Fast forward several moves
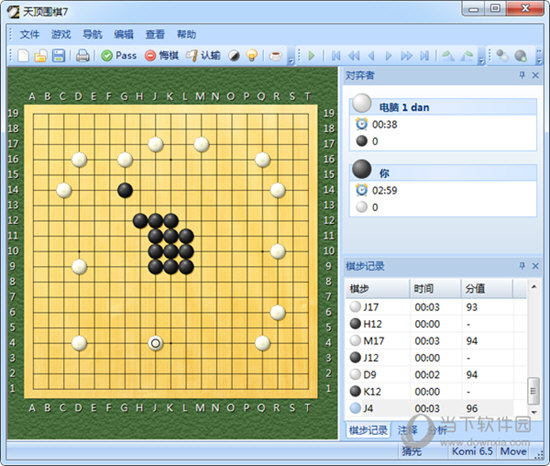 click(407, 55)
